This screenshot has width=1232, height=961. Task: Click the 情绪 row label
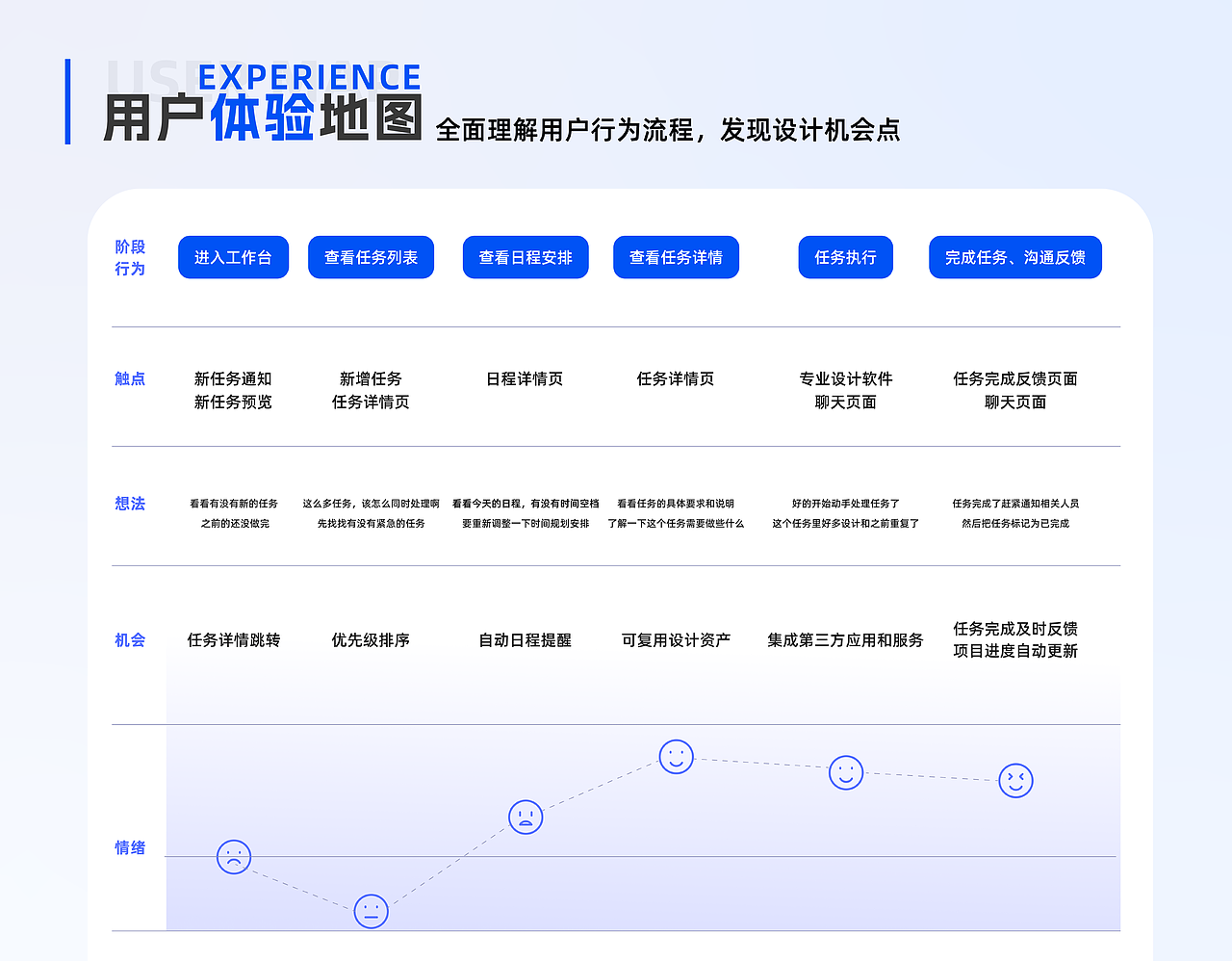[x=130, y=847]
